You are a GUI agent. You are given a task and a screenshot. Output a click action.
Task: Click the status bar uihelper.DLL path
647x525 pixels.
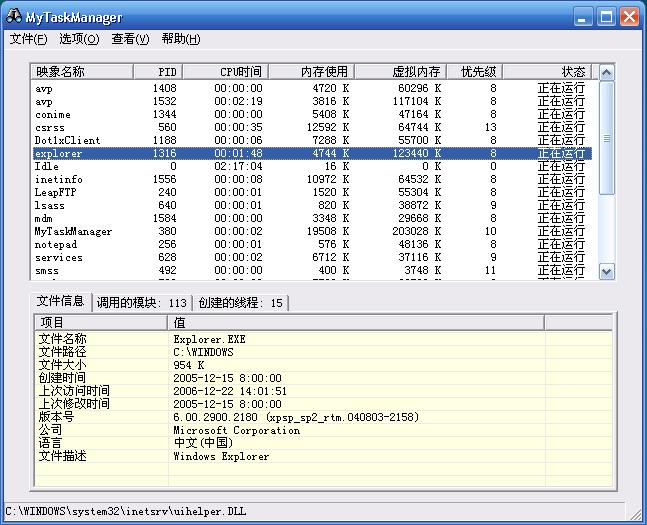pos(126,511)
